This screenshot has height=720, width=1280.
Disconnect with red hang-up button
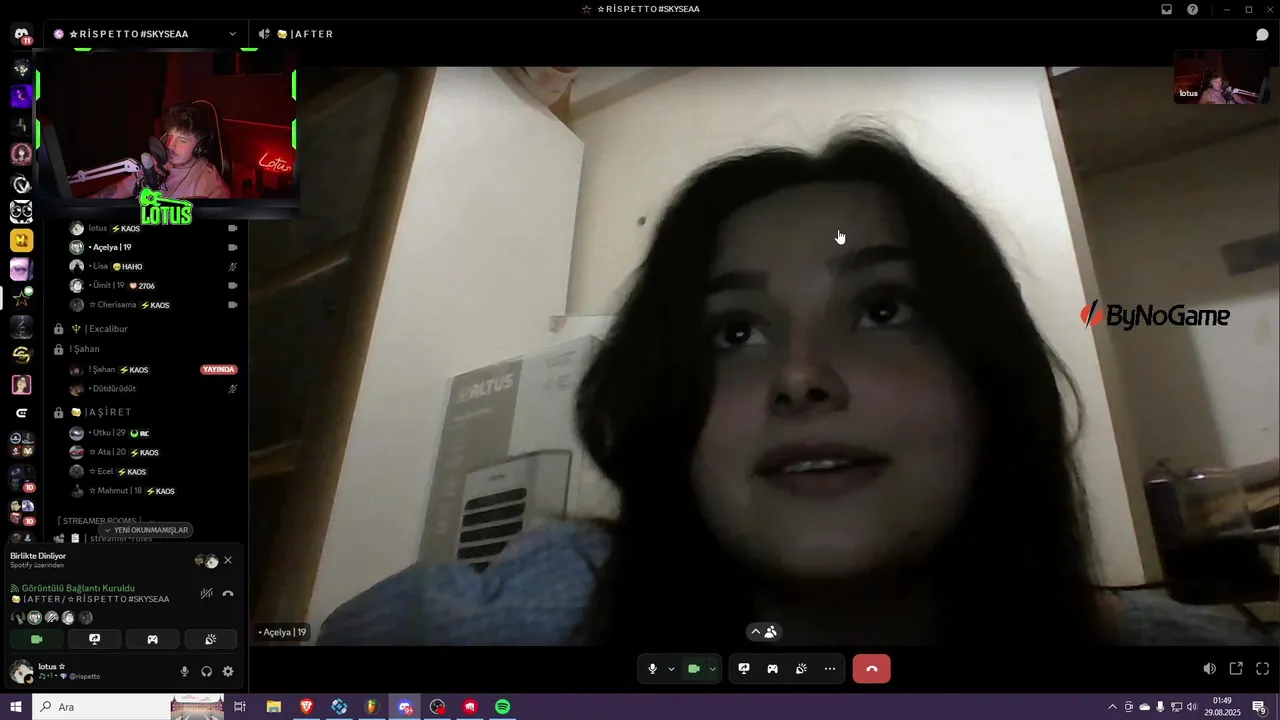tap(871, 669)
